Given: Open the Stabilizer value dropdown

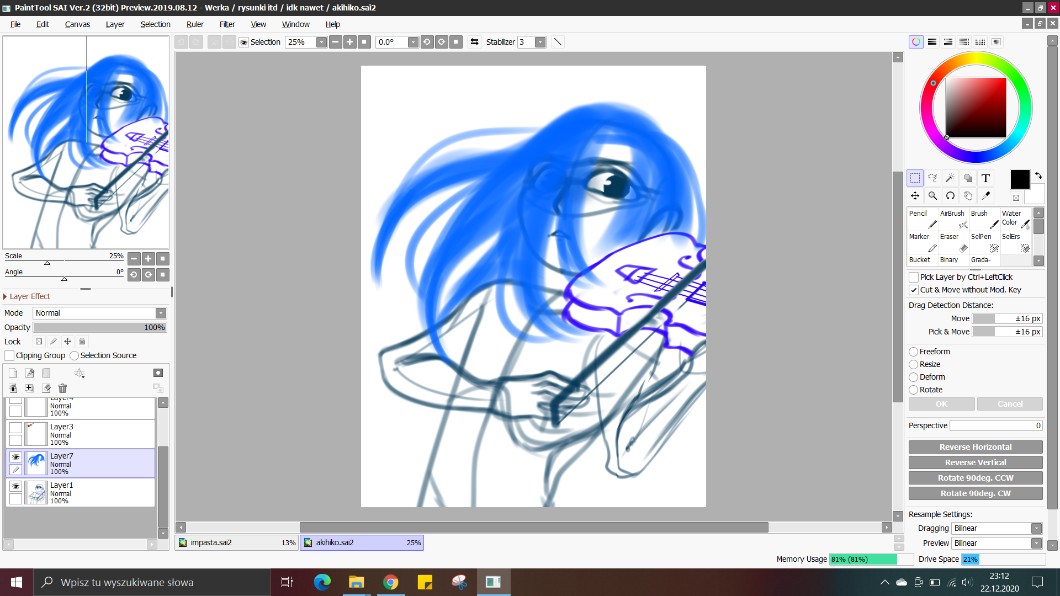Looking at the screenshot, I should (x=540, y=42).
